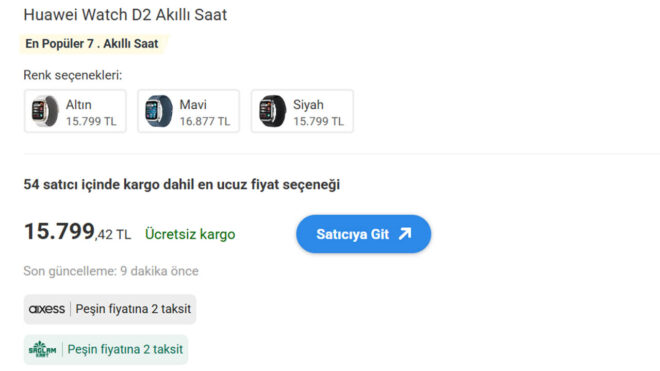Open En Popüler 7. Akıllı Saat badge
Screen dimensions: 660x371
(92, 43)
